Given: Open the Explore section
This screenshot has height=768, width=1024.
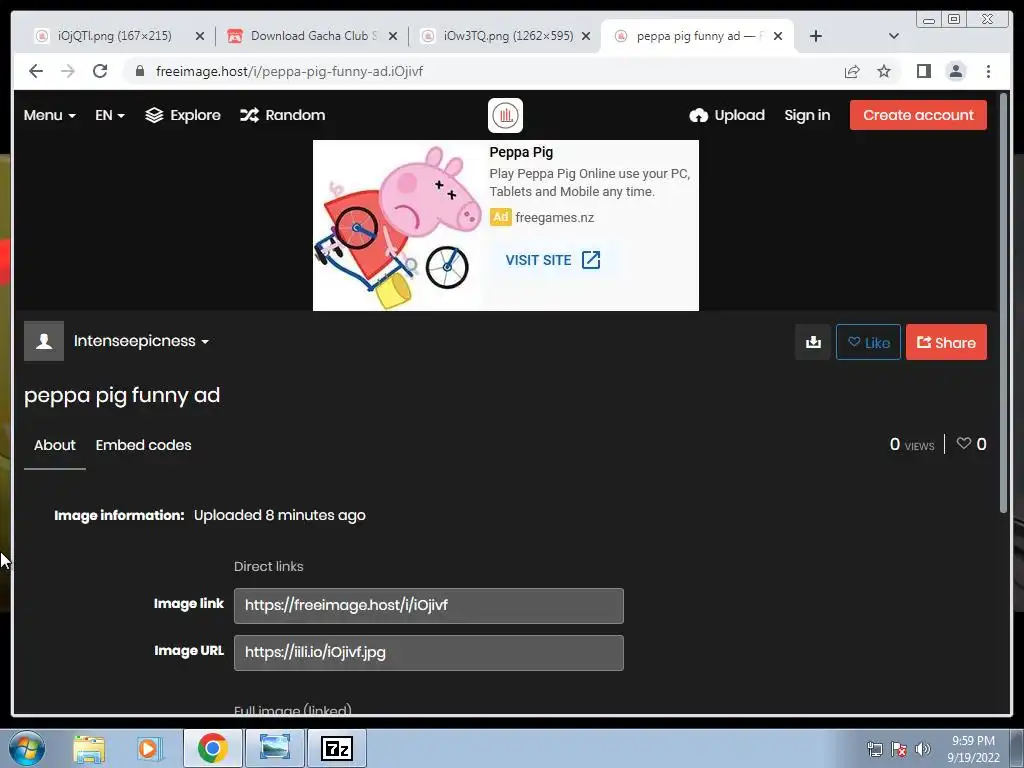Looking at the screenshot, I should point(183,115).
